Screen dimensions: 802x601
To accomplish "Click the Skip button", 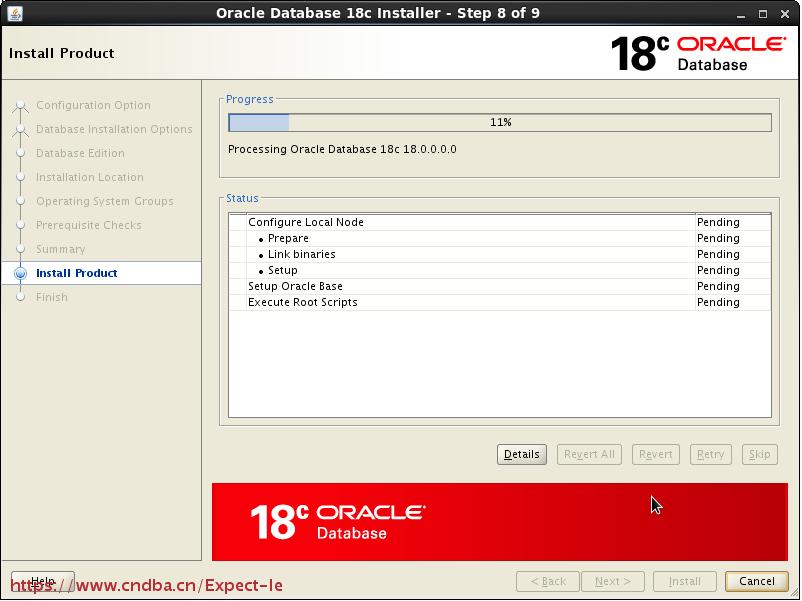I will pyautogui.click(x=760, y=454).
